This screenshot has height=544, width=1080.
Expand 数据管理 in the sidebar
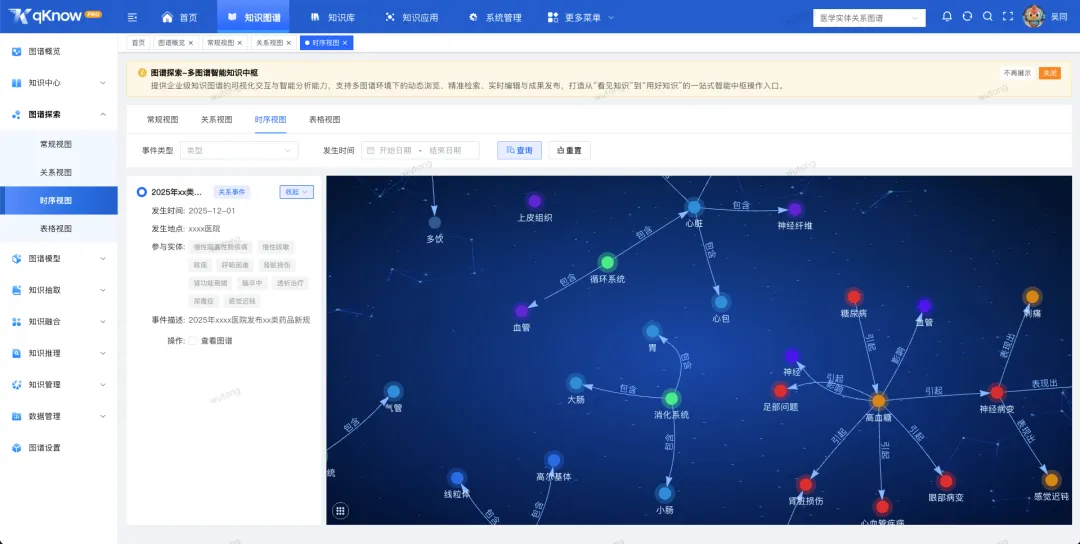coord(59,416)
